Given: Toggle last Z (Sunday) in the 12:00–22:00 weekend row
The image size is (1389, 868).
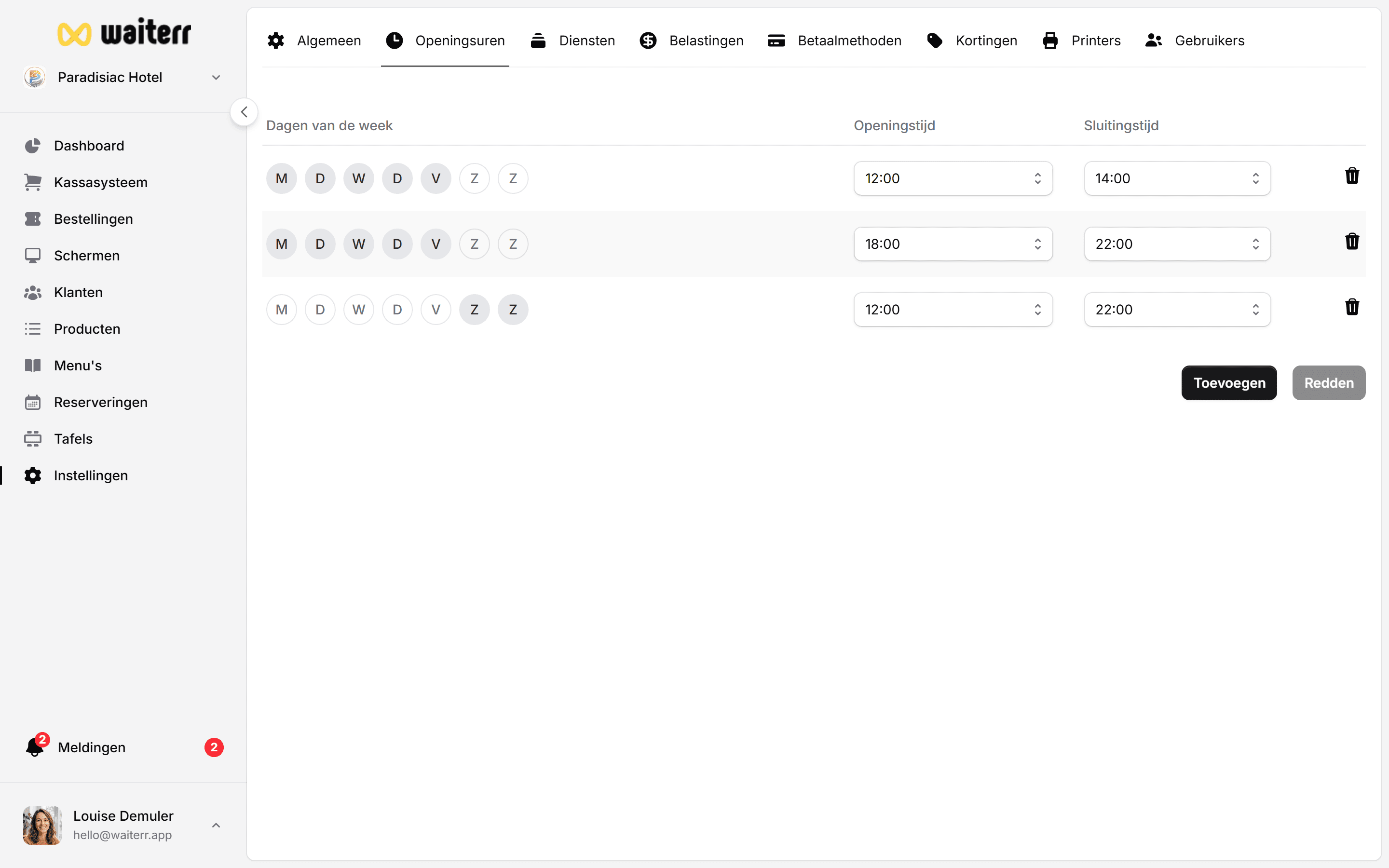Looking at the screenshot, I should tap(513, 310).
